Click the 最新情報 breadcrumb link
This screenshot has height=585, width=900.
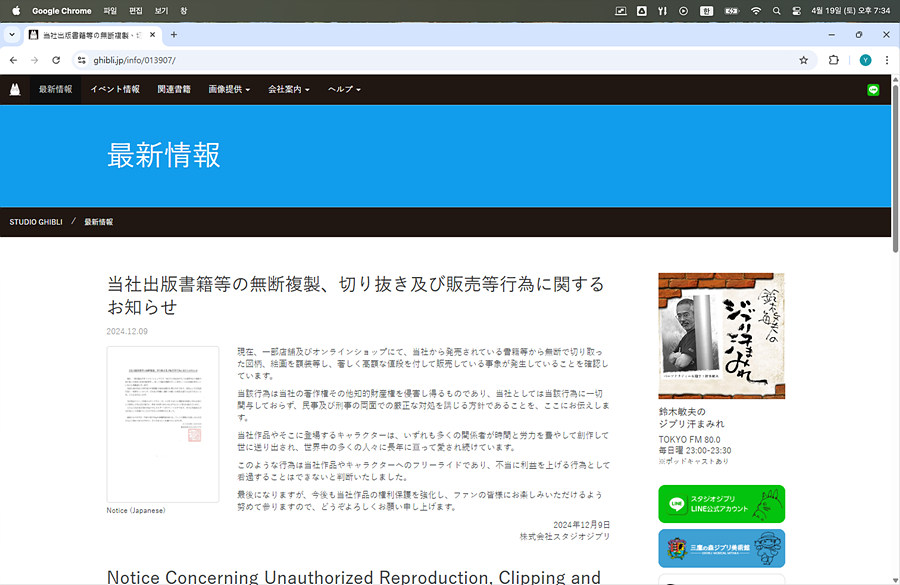coord(99,222)
